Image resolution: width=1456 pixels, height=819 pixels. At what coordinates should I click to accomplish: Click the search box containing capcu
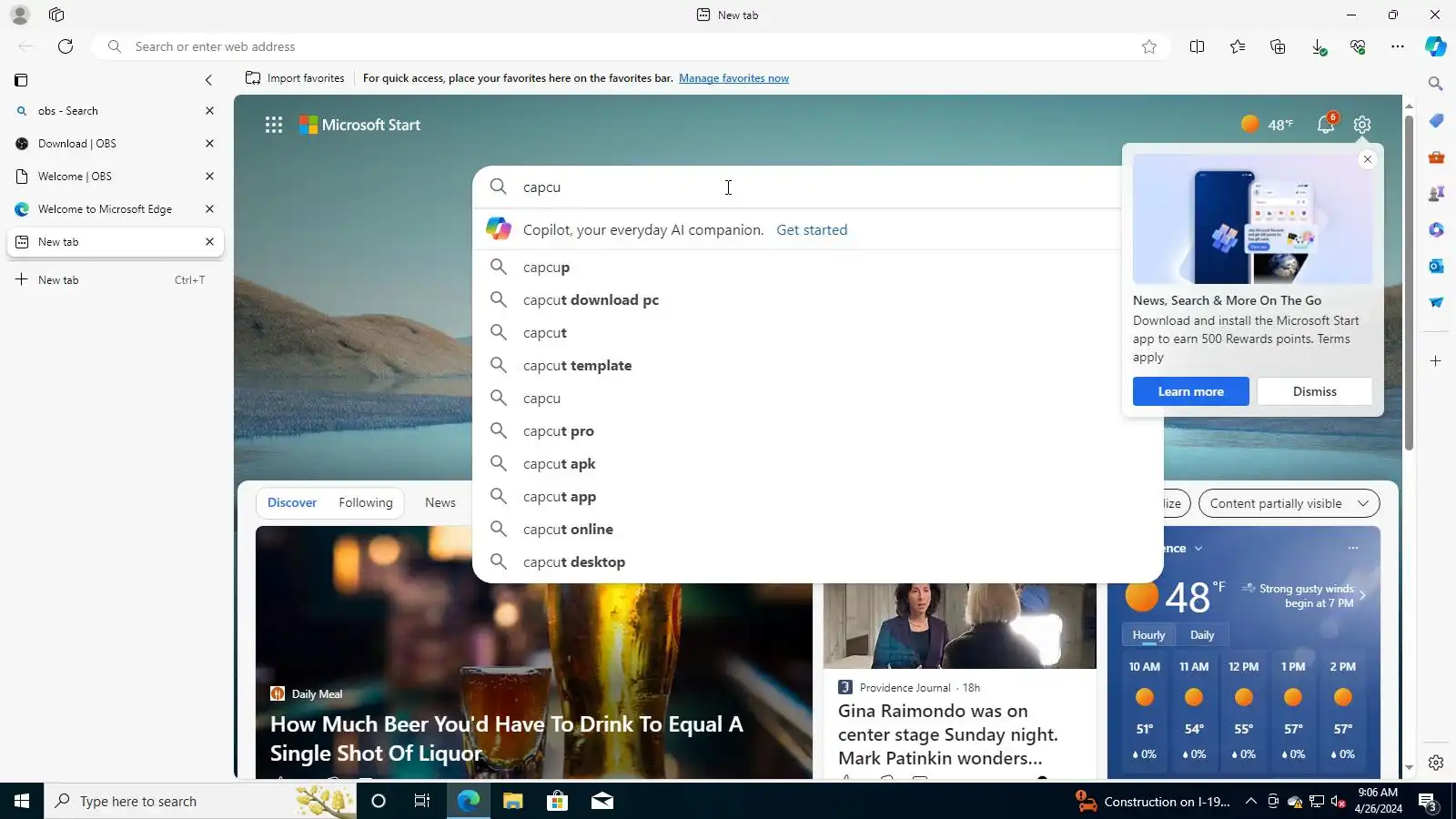point(797,187)
